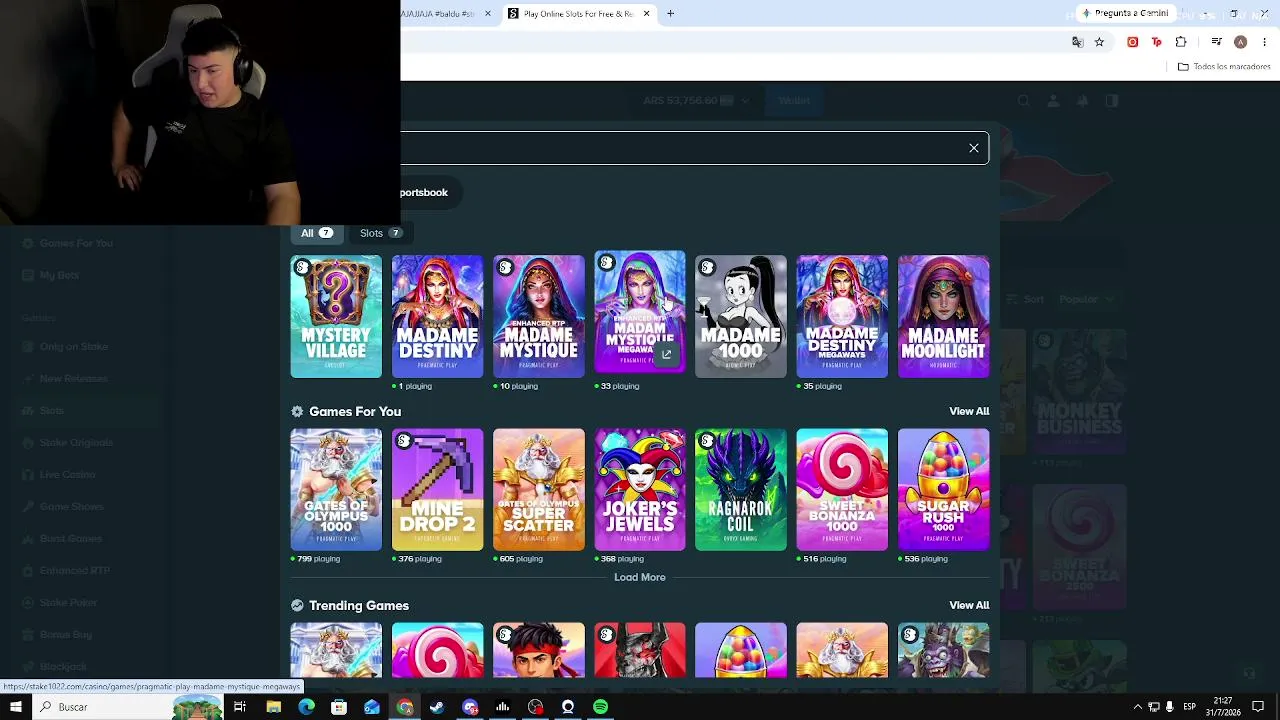The image size is (1280, 720).
Task: Open the Todos los marcadores bookmarks folder
Action: click(1224, 67)
